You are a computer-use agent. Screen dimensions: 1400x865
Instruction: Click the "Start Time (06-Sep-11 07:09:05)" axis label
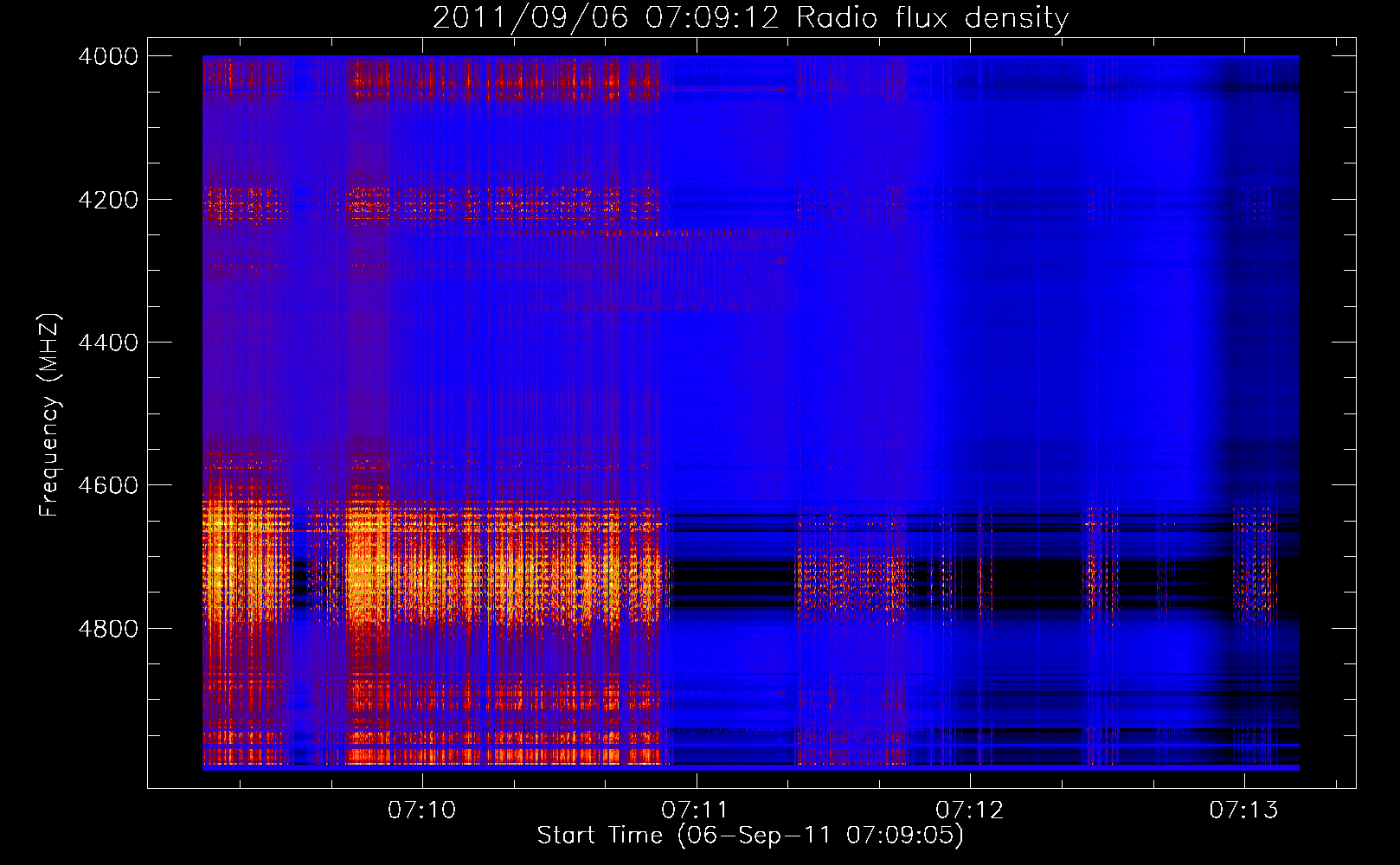pos(750,836)
